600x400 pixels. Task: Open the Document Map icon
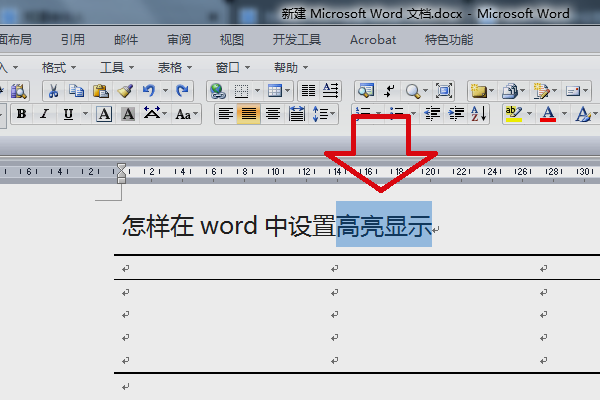click(366, 91)
